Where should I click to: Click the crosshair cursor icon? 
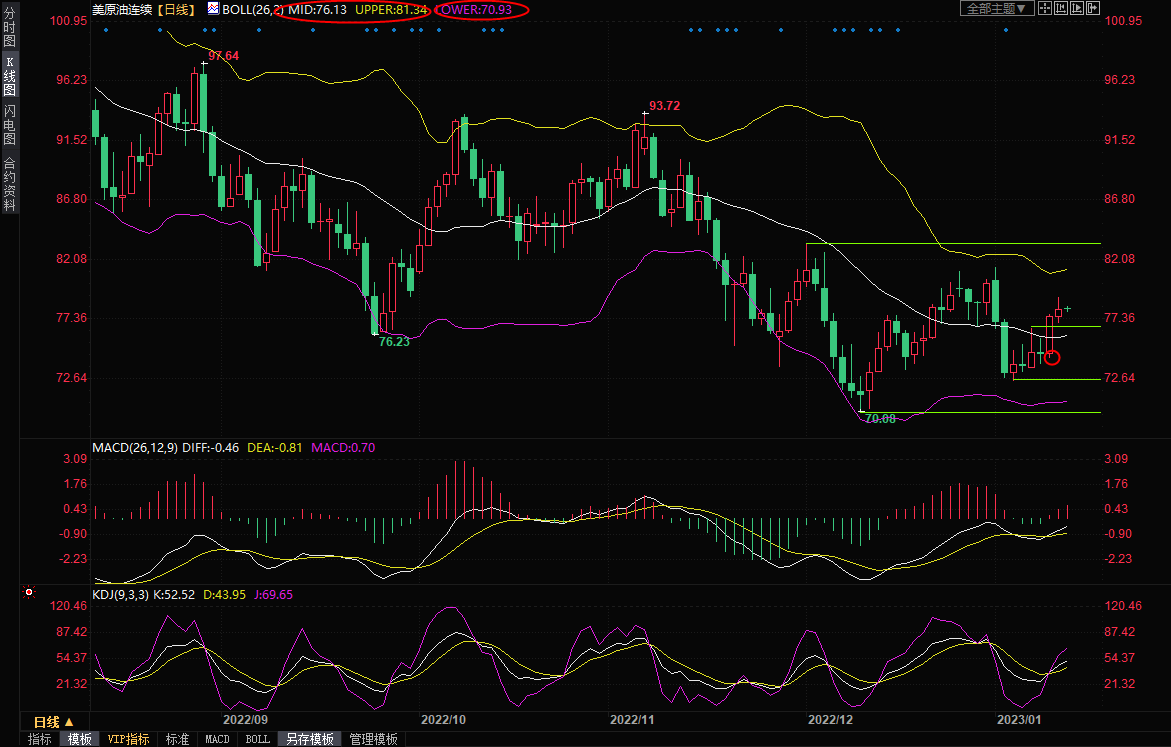(x=1045, y=9)
